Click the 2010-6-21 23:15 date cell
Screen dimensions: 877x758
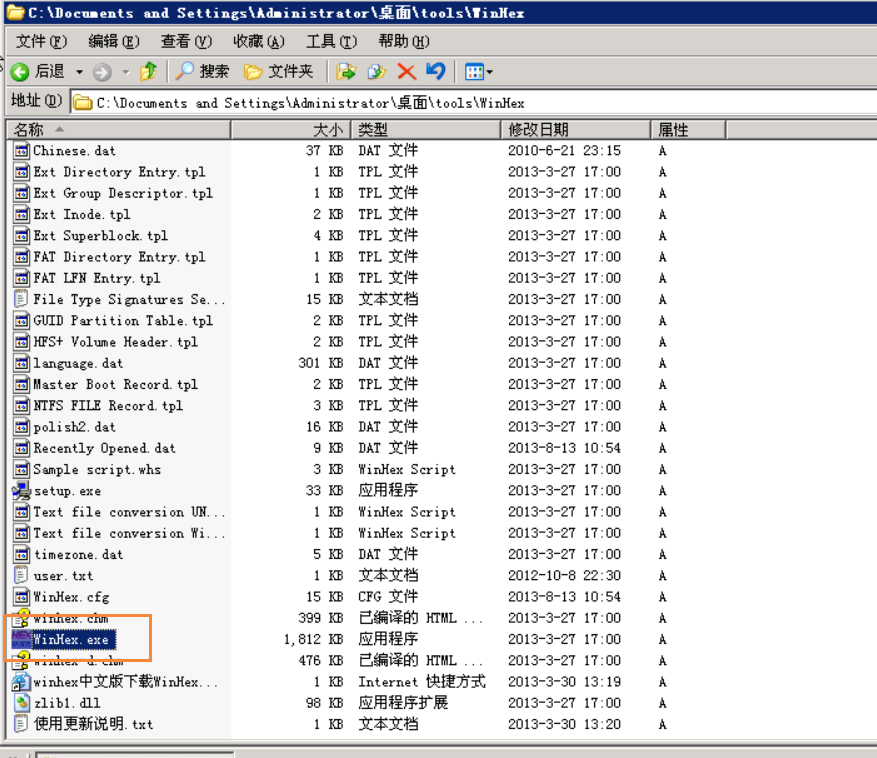[x=564, y=150]
